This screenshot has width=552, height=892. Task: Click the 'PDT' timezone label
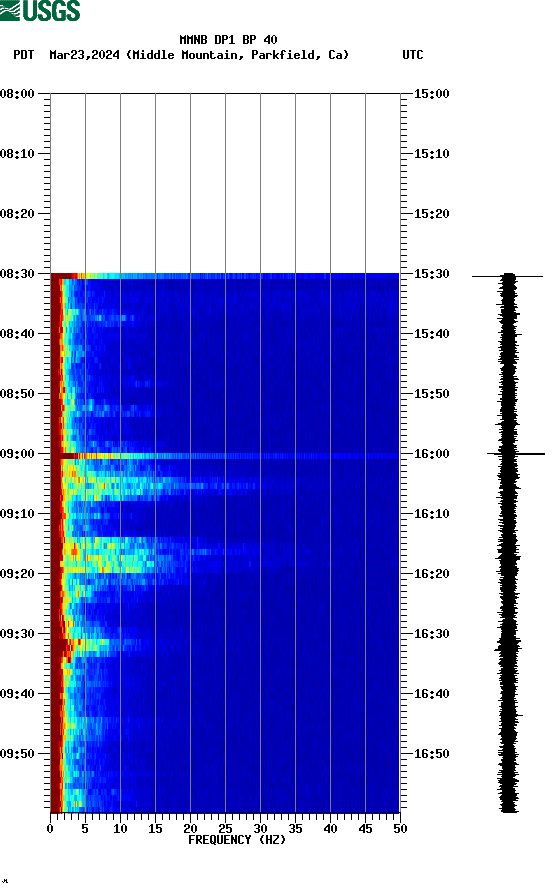24,55
